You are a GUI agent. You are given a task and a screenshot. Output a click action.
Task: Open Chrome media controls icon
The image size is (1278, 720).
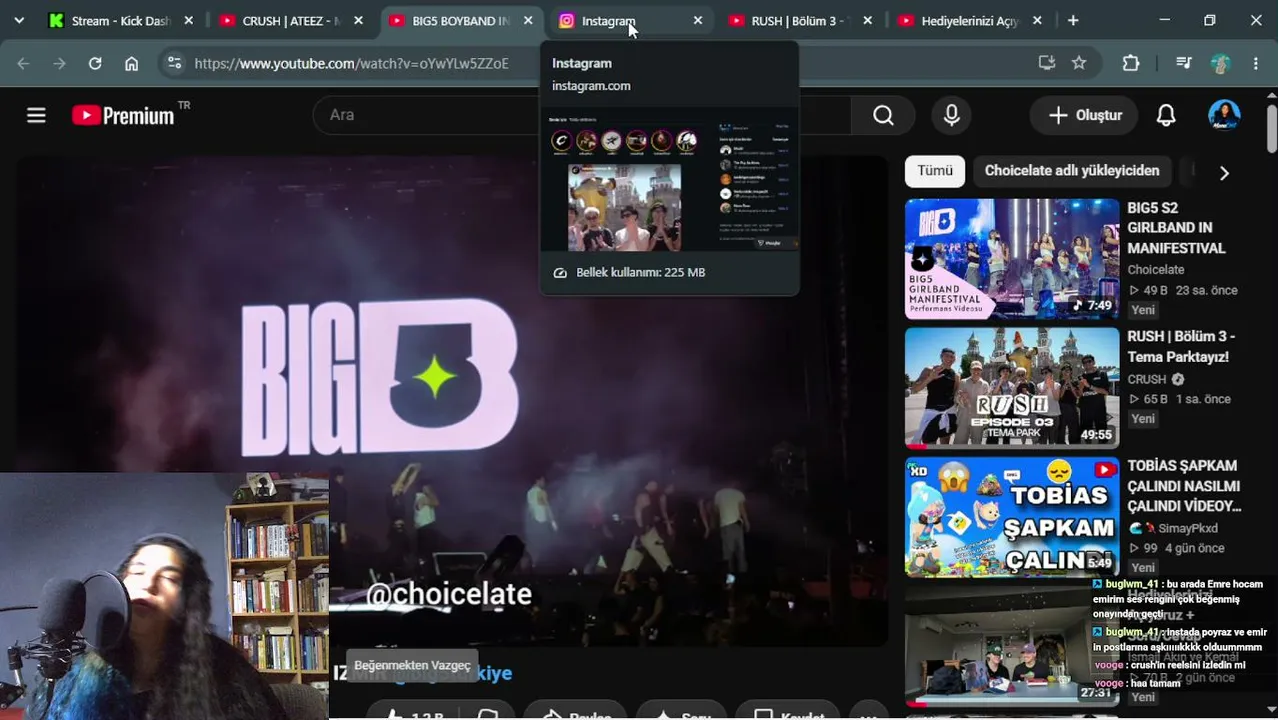coord(1184,63)
